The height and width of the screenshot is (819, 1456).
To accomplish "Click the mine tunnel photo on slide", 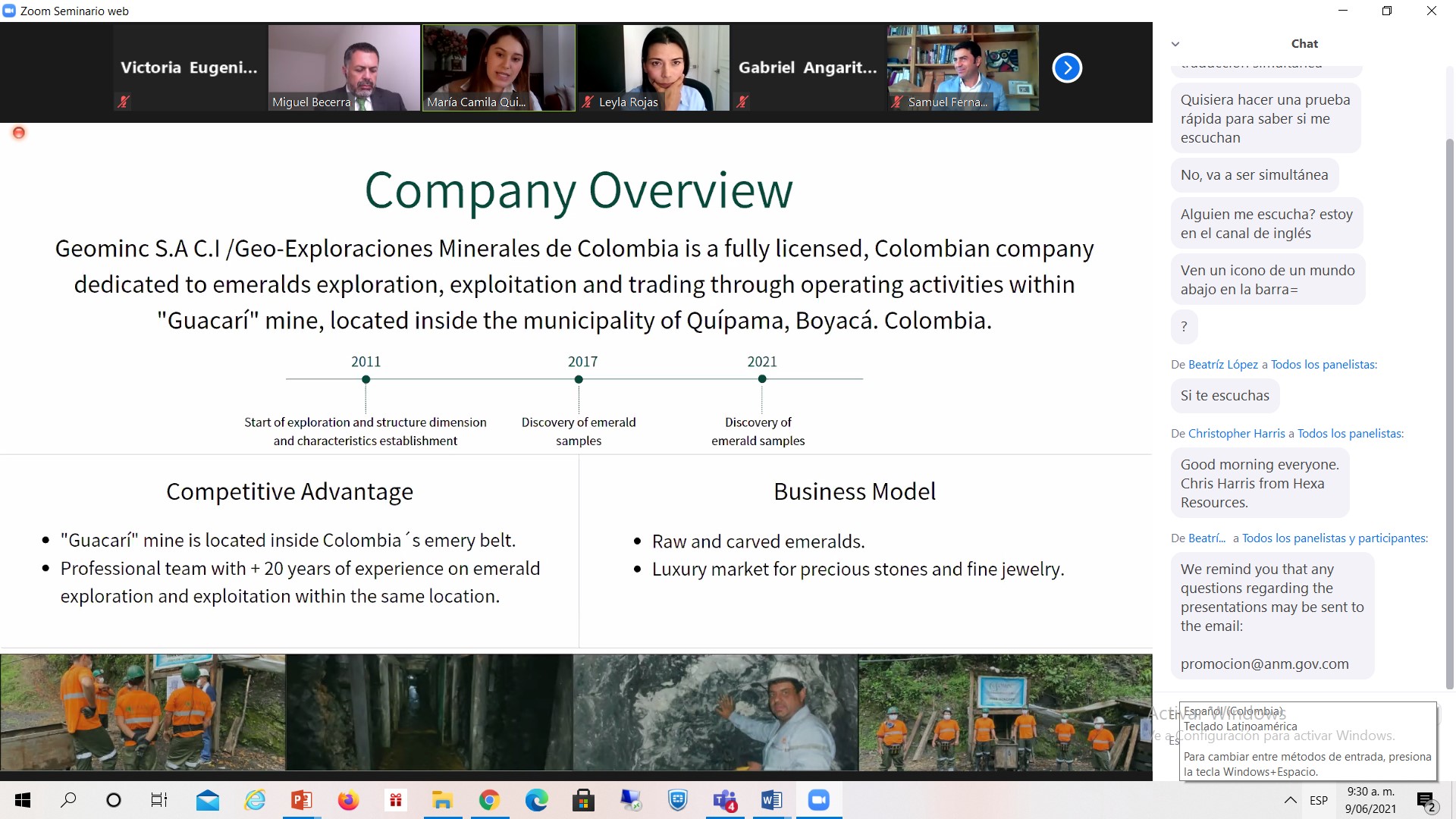I will [x=429, y=713].
